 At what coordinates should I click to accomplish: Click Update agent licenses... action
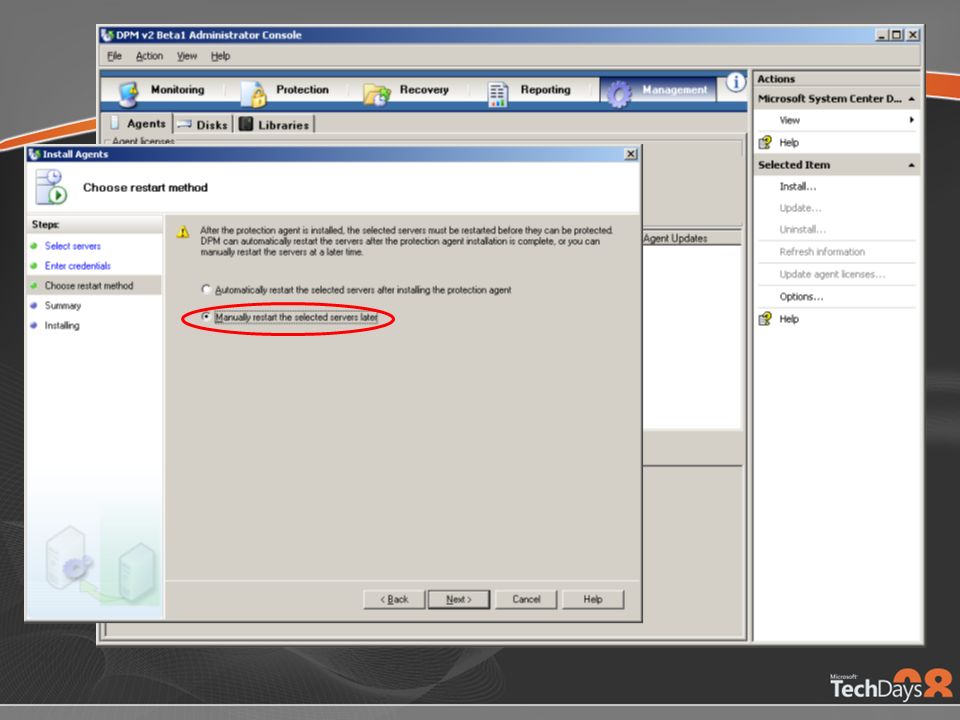(831, 274)
